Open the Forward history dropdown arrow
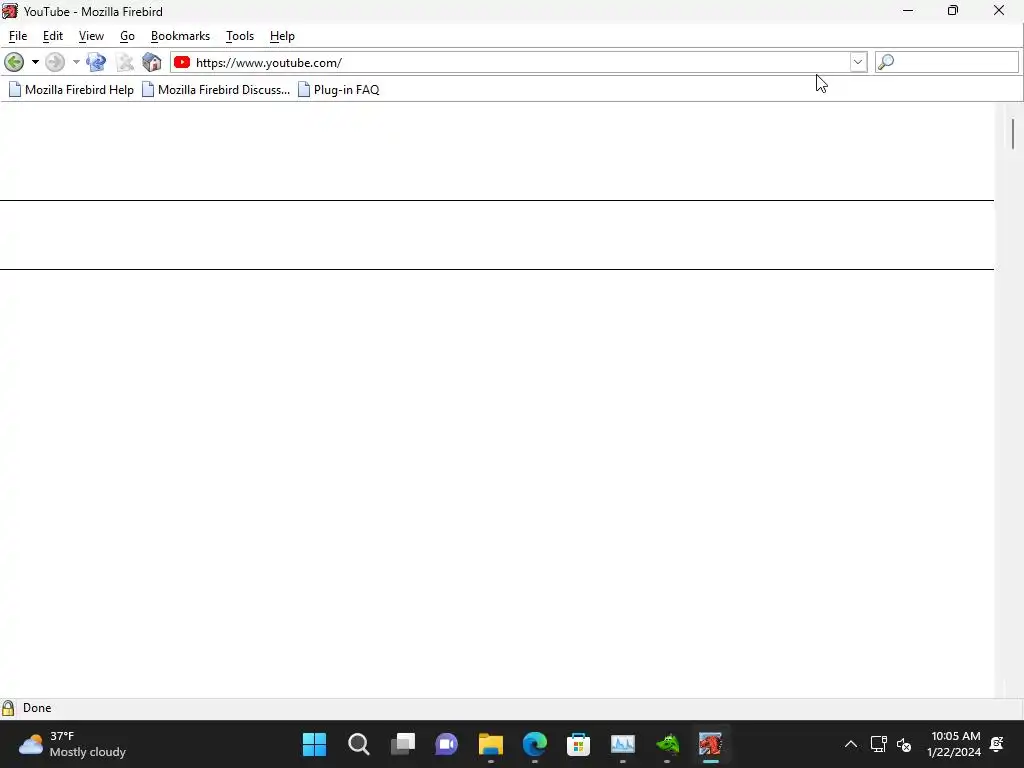The height and width of the screenshot is (768, 1024). pyautogui.click(x=76, y=62)
